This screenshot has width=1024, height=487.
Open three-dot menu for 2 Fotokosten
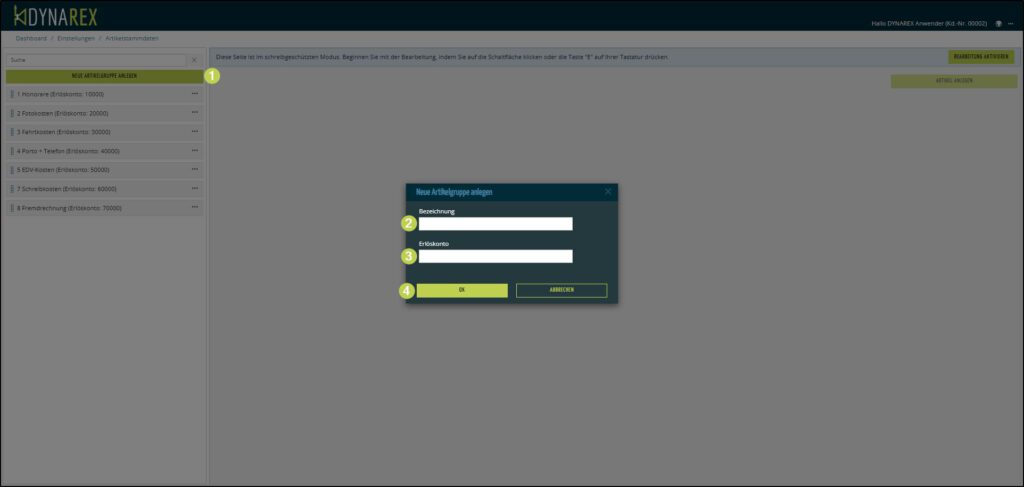[x=194, y=113]
